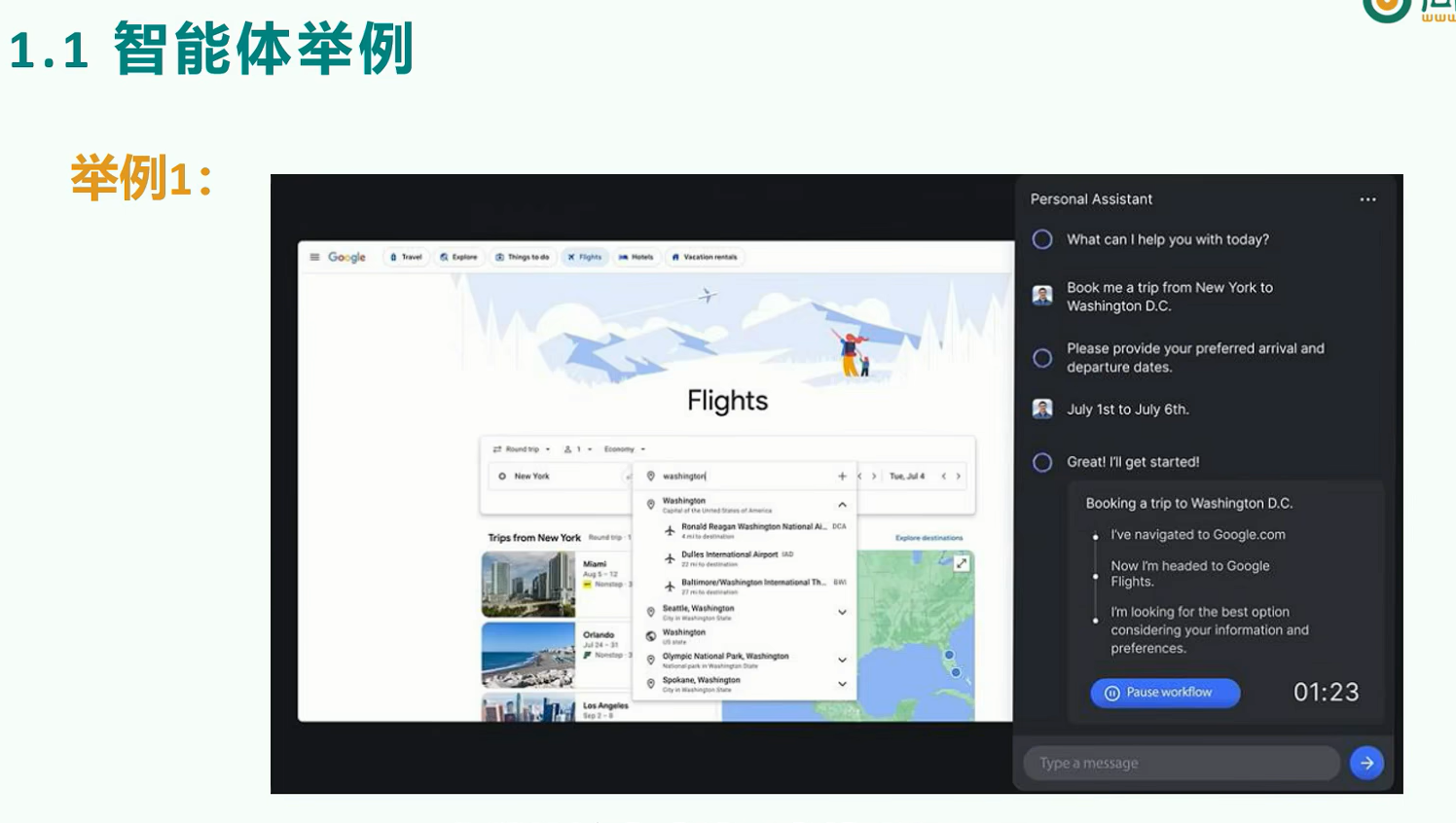Click the 01:23 workflow timer
Viewport: 1456px width, 823px height.
(1326, 692)
